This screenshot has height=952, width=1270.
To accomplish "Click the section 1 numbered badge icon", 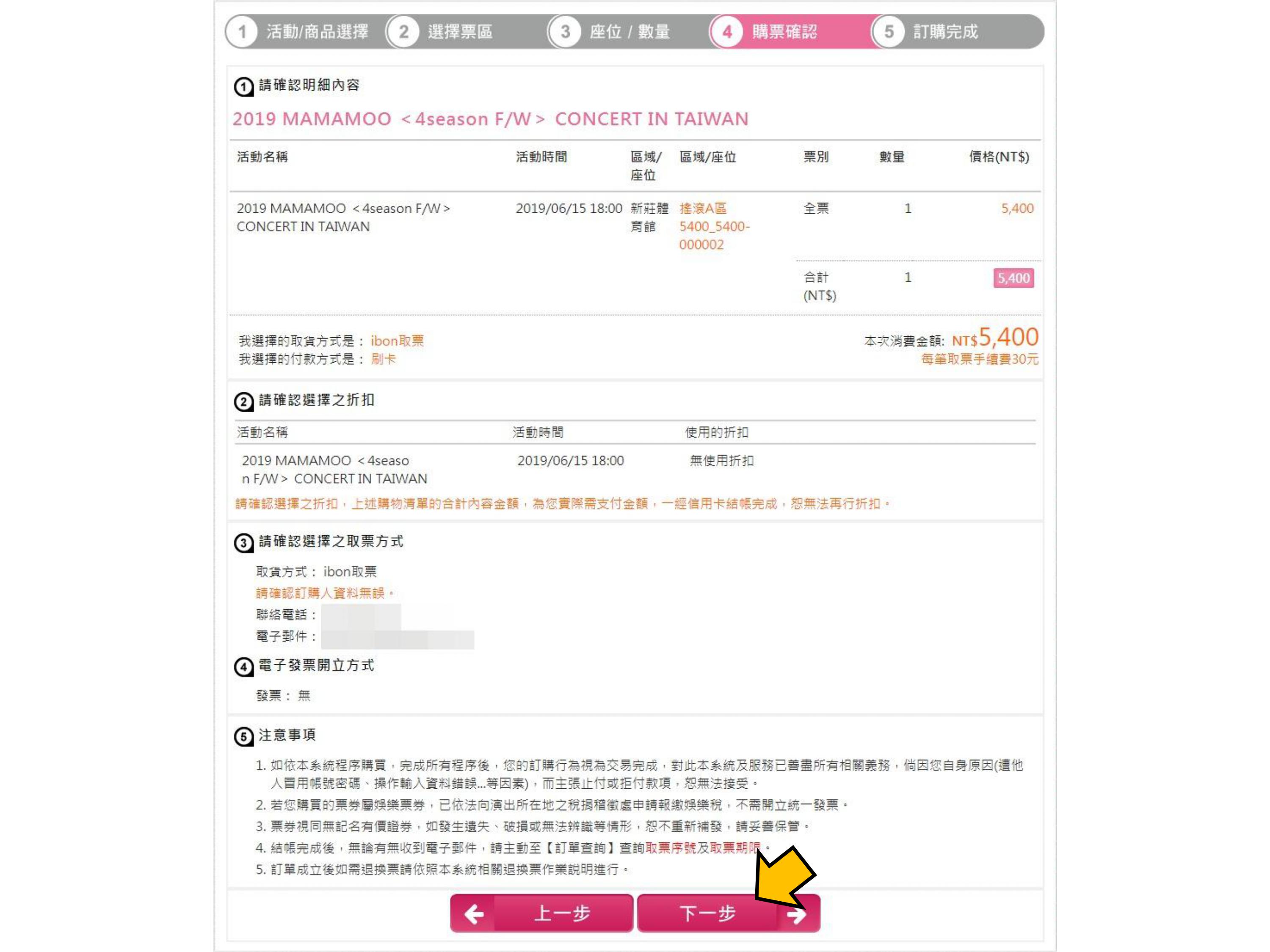I will click(x=243, y=87).
